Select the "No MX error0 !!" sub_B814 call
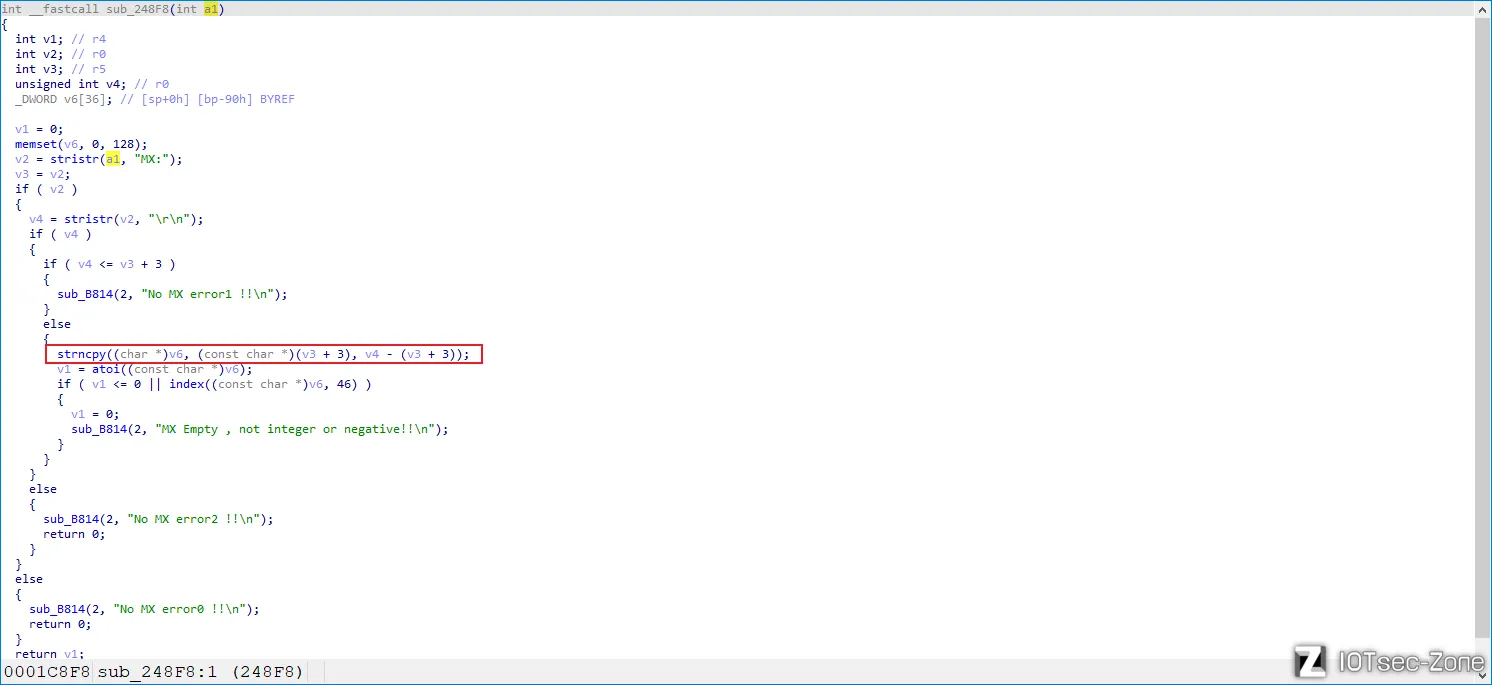The height and width of the screenshot is (685, 1492). pos(144,609)
